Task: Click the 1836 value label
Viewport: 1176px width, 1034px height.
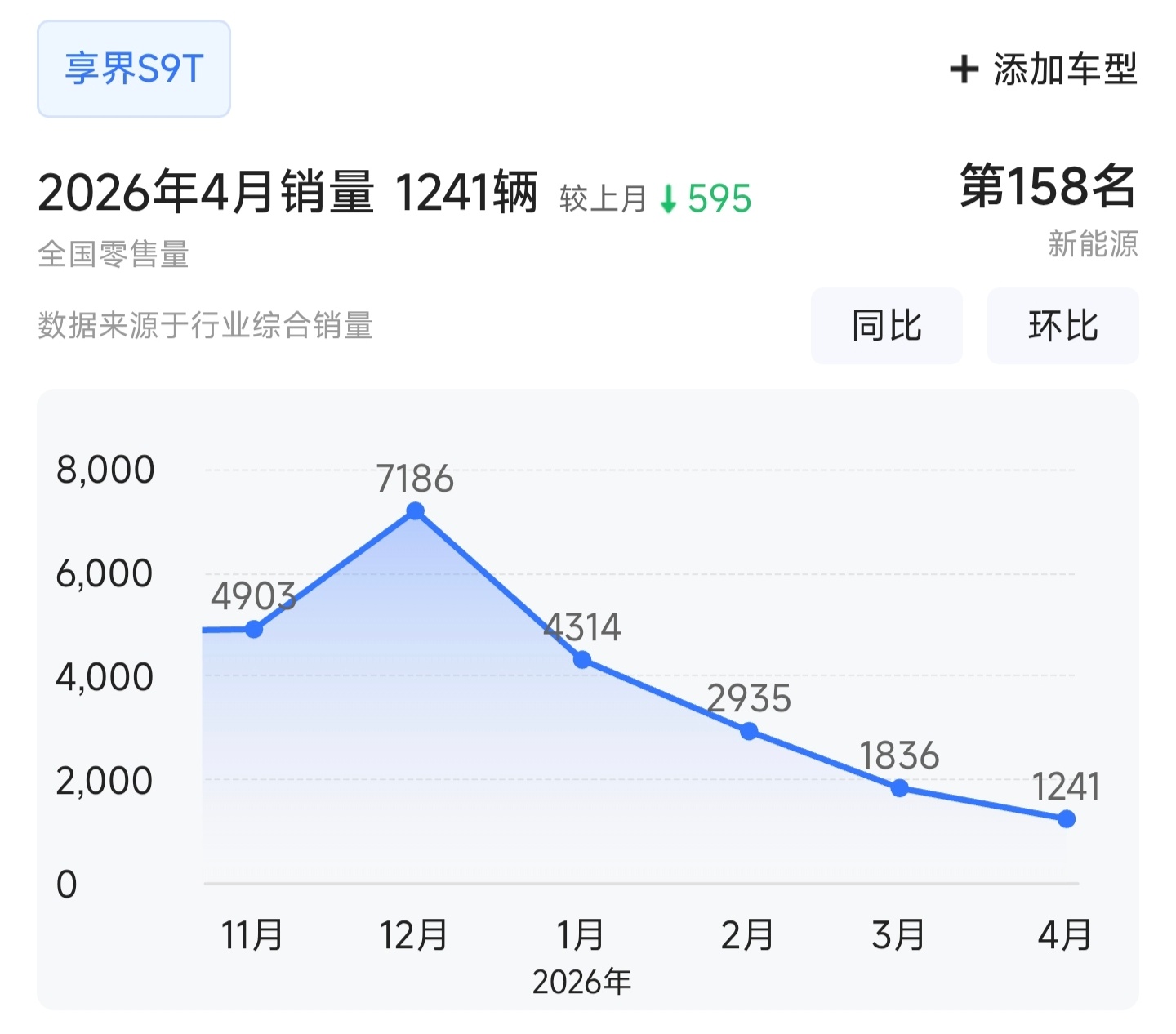Action: [x=899, y=756]
